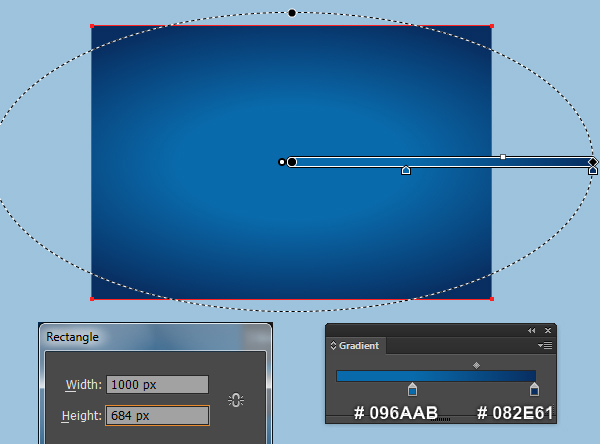
Task: Select the rectangle's top-right anchor point
Action: pos(492,26)
